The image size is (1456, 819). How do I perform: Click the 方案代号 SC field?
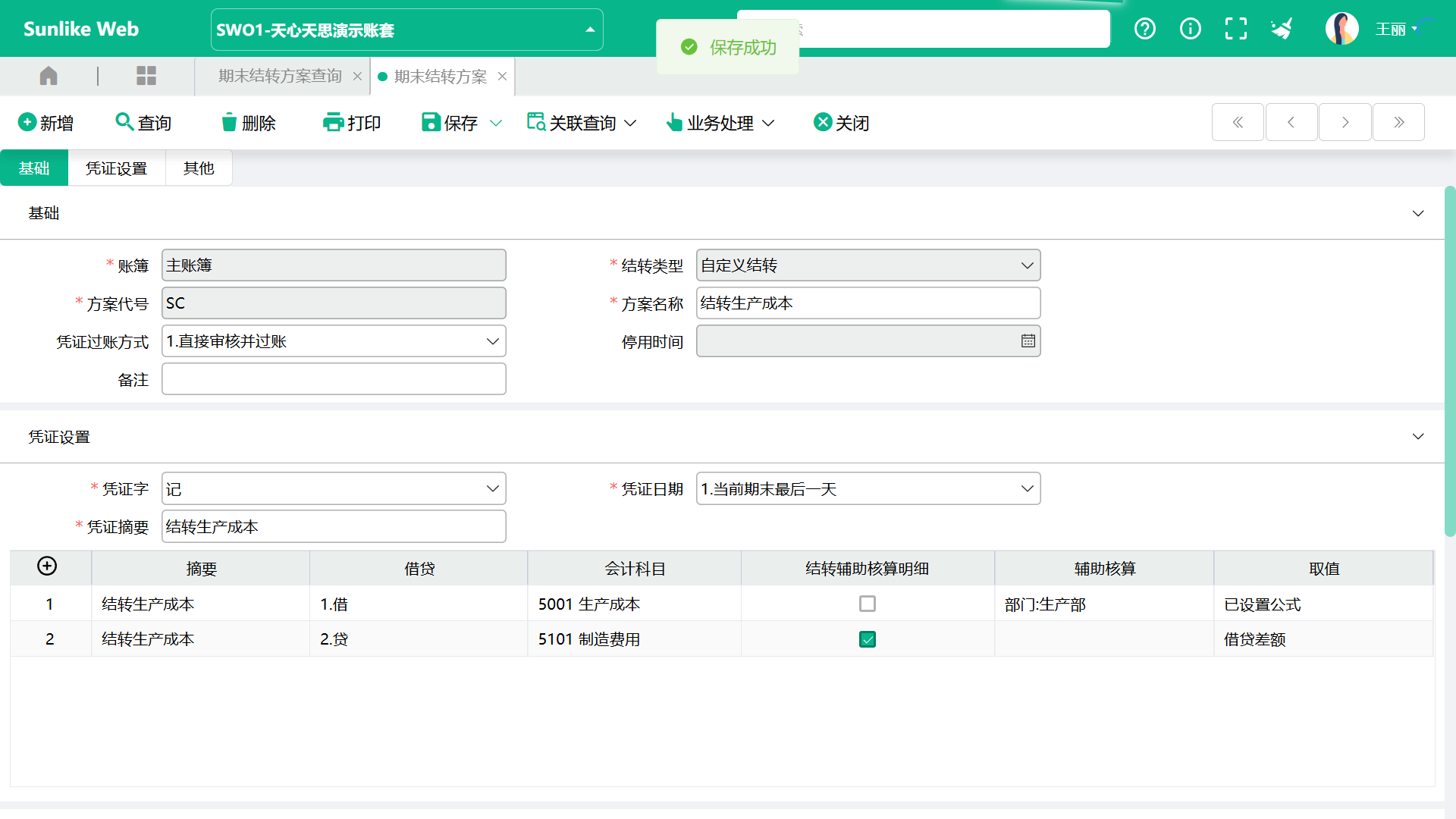coord(334,303)
